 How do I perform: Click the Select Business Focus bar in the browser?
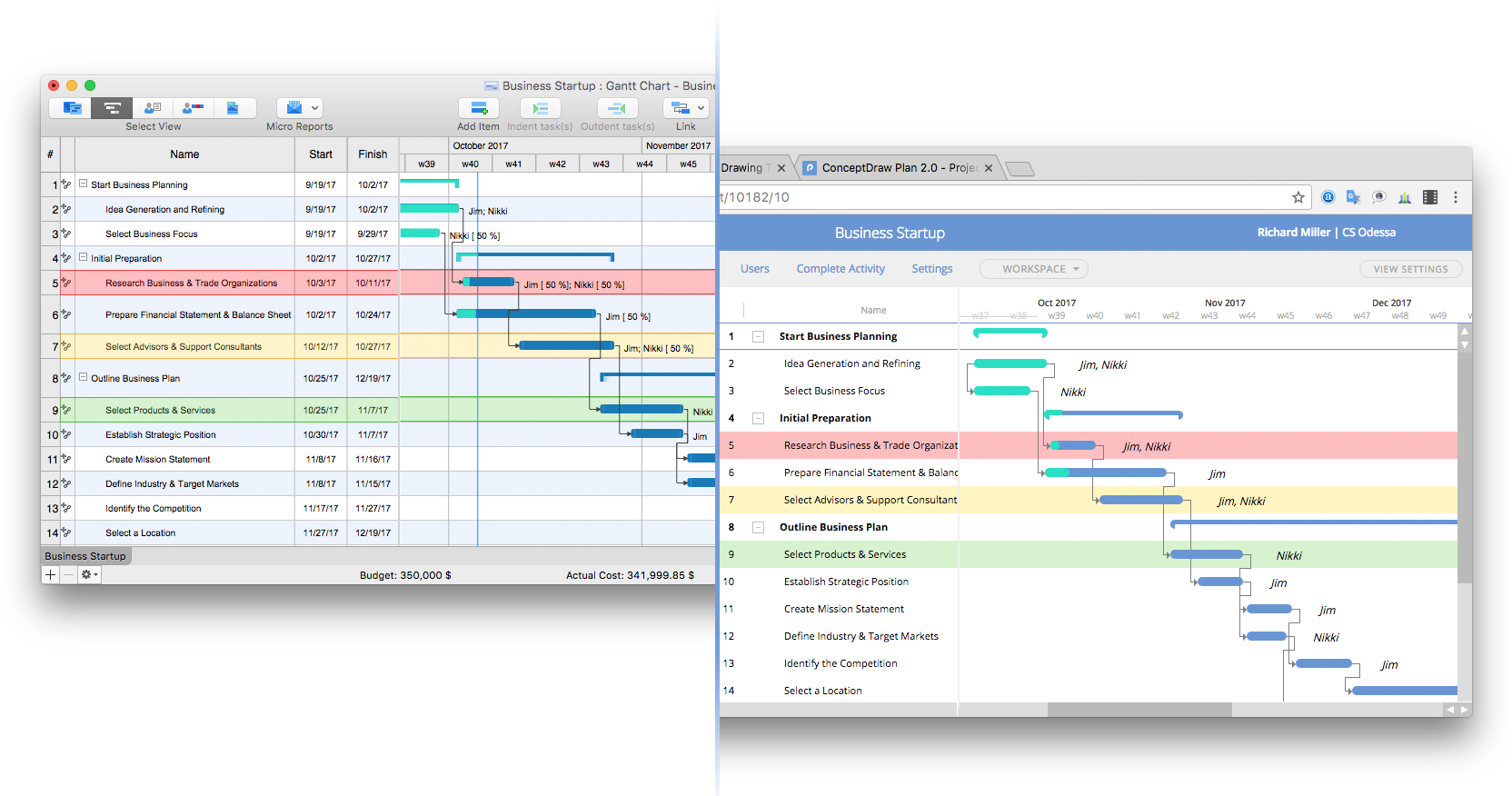[1001, 391]
